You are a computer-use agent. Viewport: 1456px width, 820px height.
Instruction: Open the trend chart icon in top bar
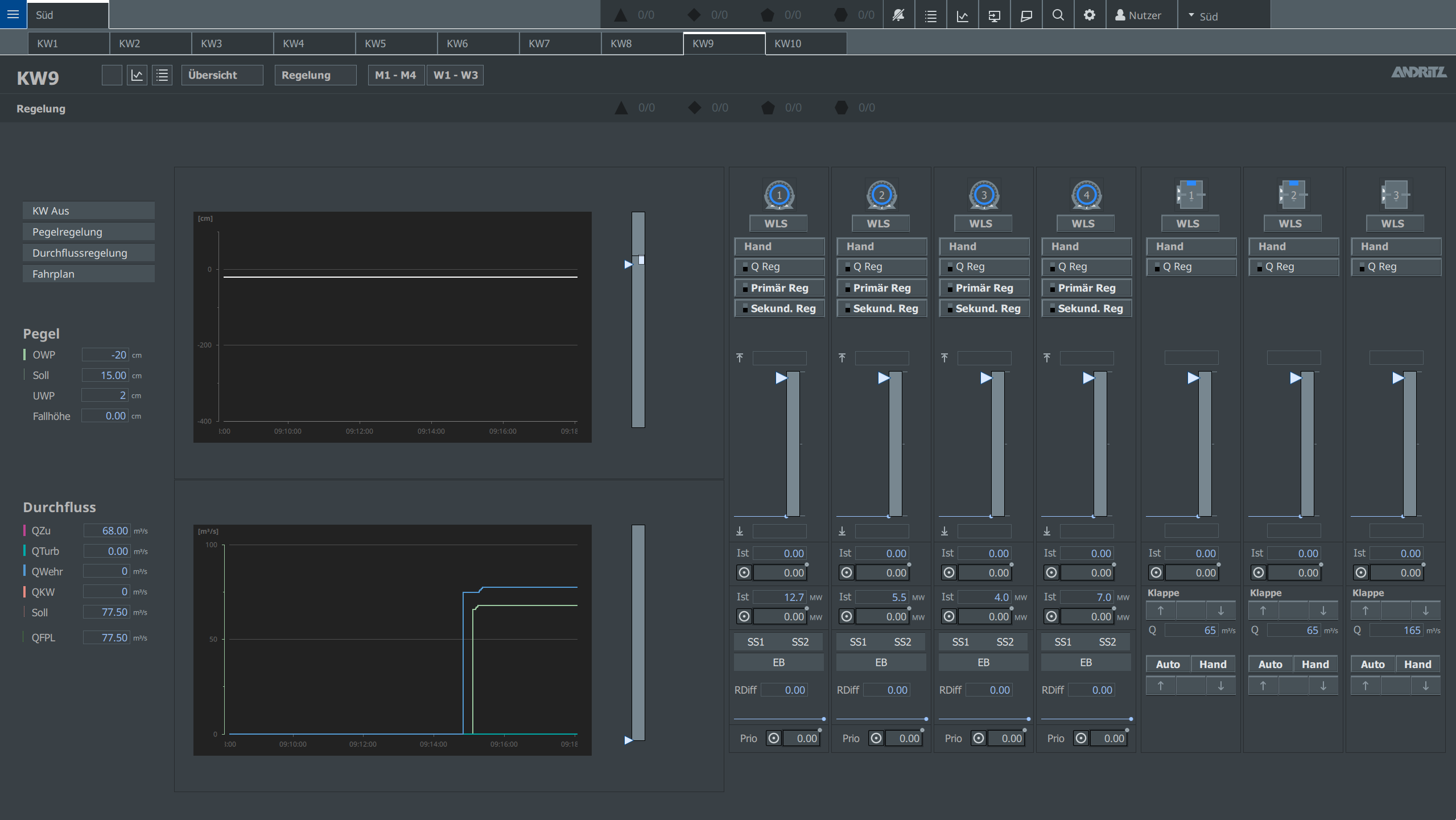962,15
